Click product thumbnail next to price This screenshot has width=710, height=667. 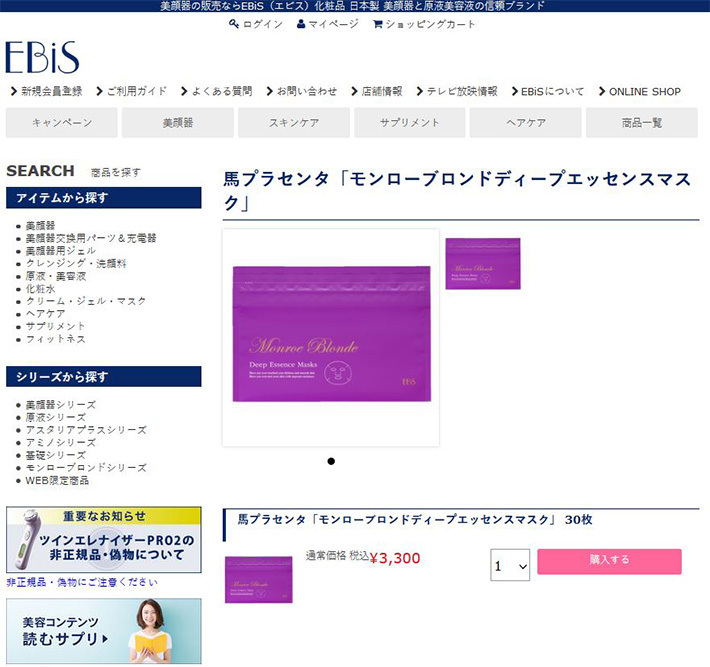point(259,580)
